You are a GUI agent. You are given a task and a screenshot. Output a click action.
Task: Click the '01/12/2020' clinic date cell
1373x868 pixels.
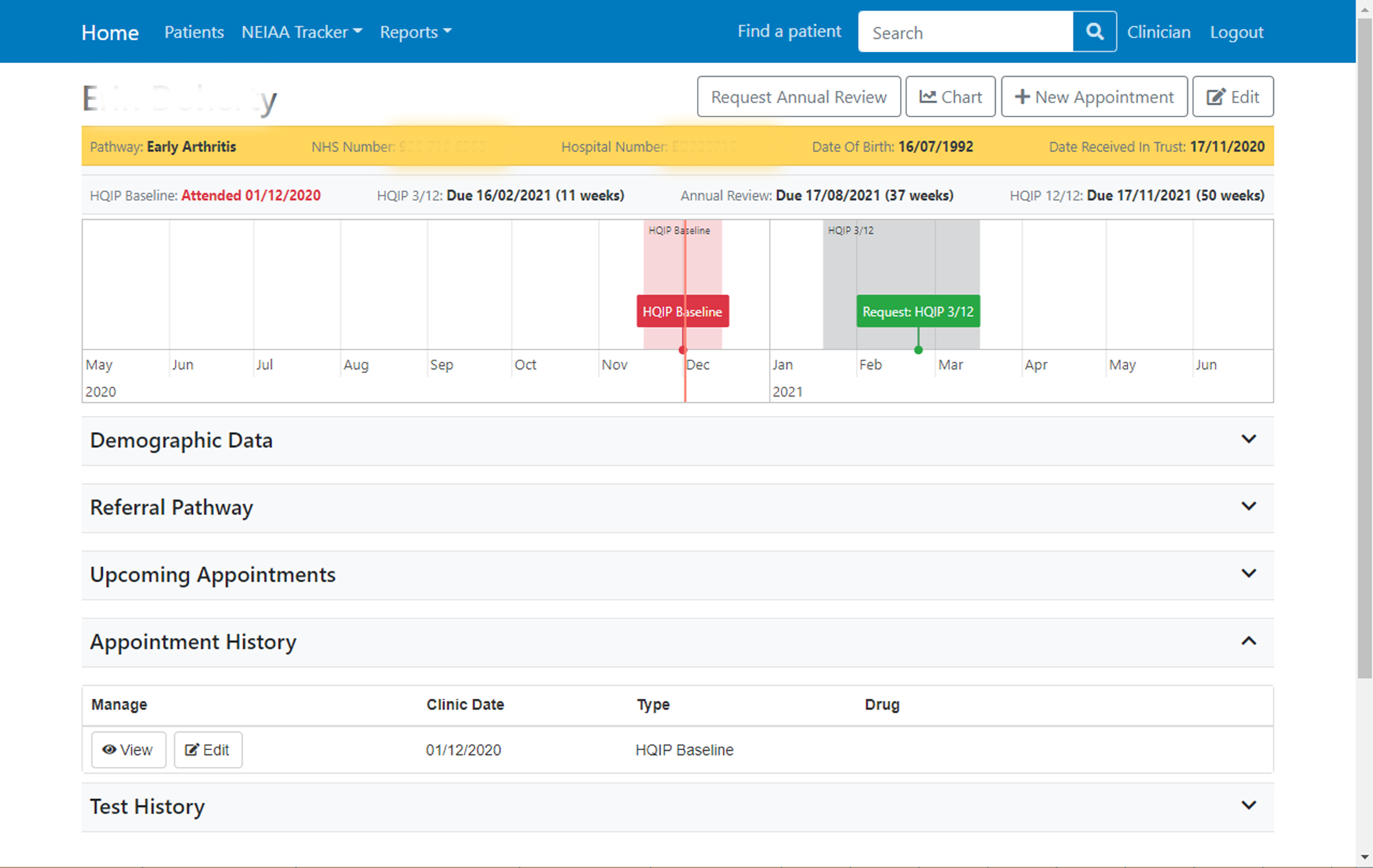coord(463,750)
